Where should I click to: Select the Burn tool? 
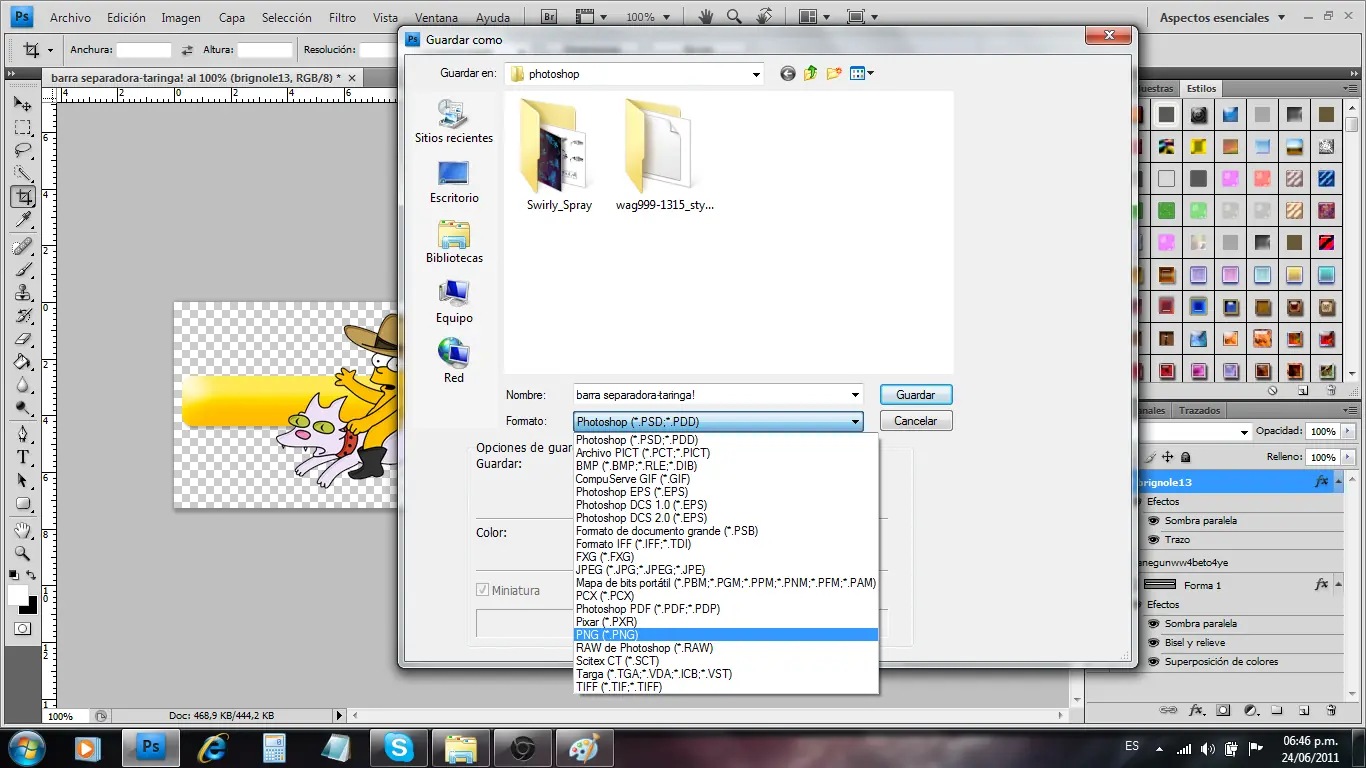(22, 409)
